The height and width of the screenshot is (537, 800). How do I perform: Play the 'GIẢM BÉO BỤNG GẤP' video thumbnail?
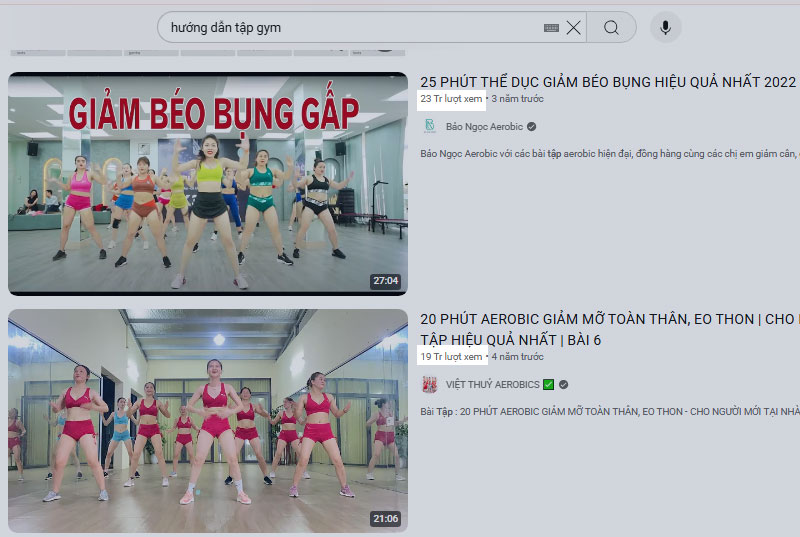[x=208, y=184]
